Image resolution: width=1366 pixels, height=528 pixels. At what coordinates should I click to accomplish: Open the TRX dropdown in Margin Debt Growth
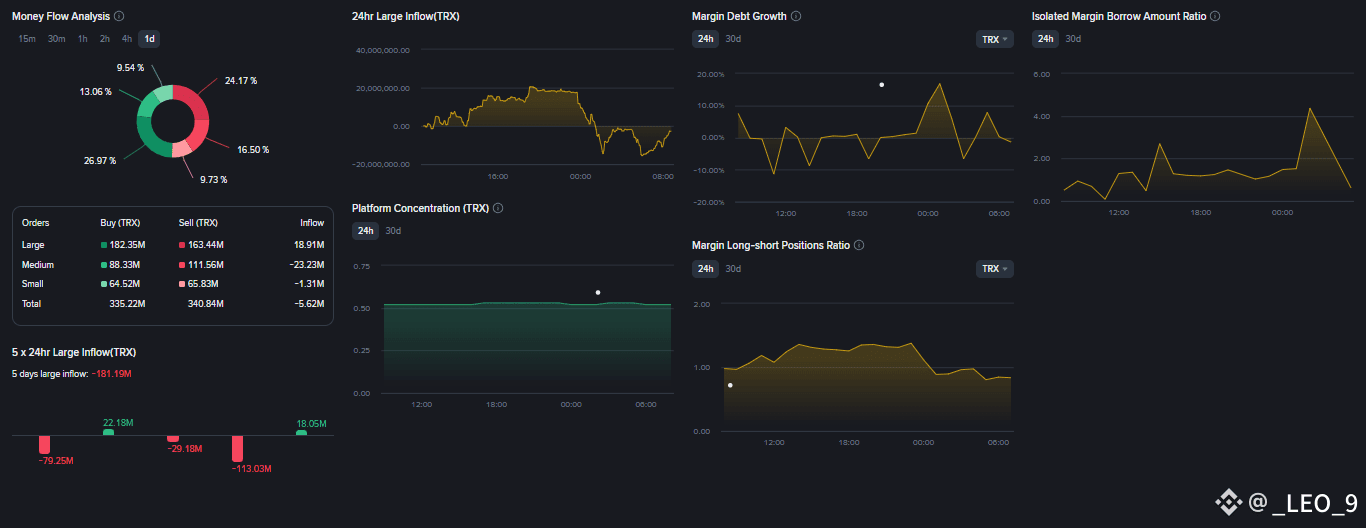tap(994, 40)
